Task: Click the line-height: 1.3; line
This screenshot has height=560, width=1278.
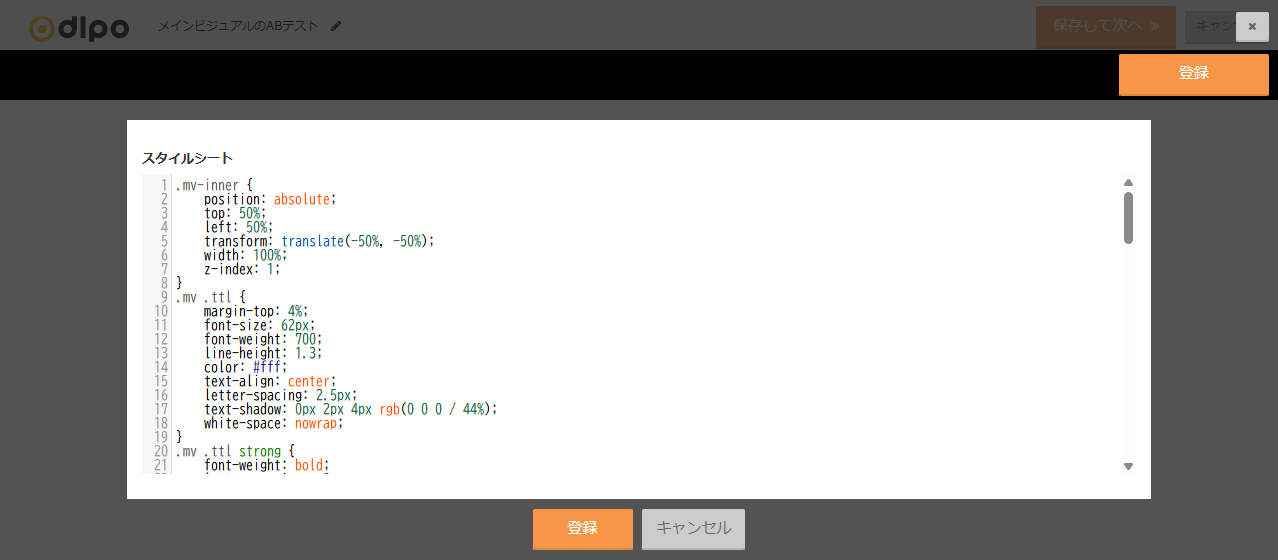Action: pyautogui.click(x=263, y=353)
